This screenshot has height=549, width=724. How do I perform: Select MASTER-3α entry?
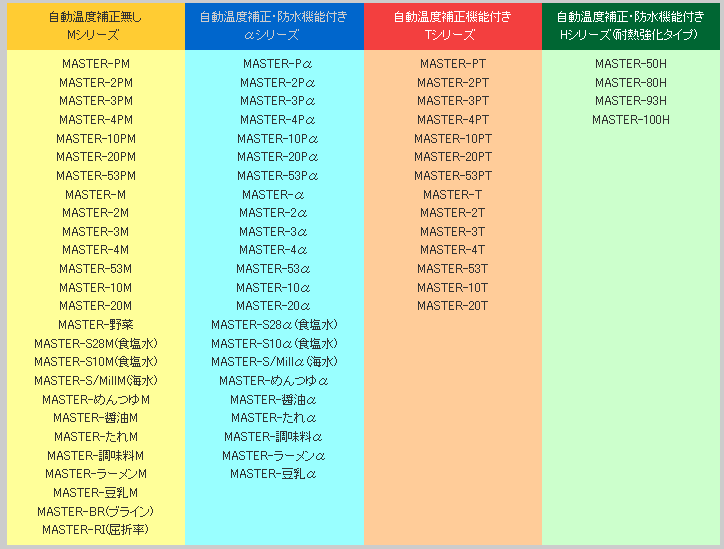coord(273,231)
